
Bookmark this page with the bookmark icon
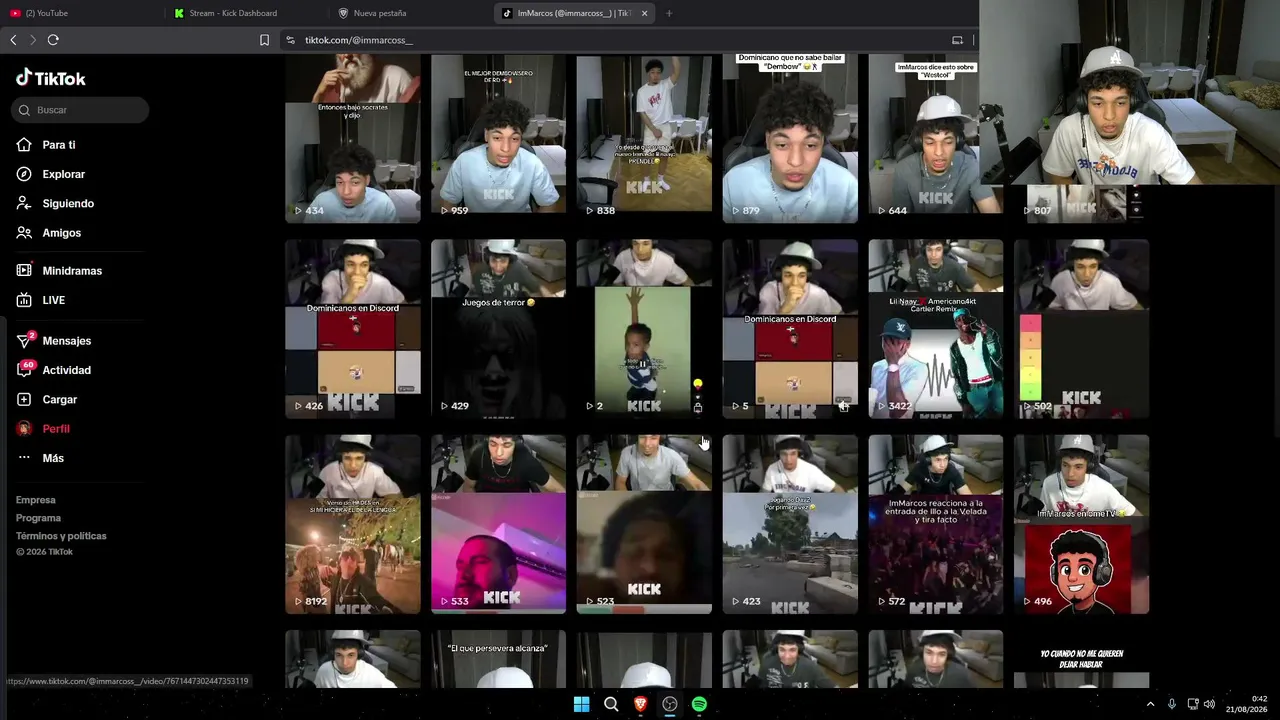(264, 40)
